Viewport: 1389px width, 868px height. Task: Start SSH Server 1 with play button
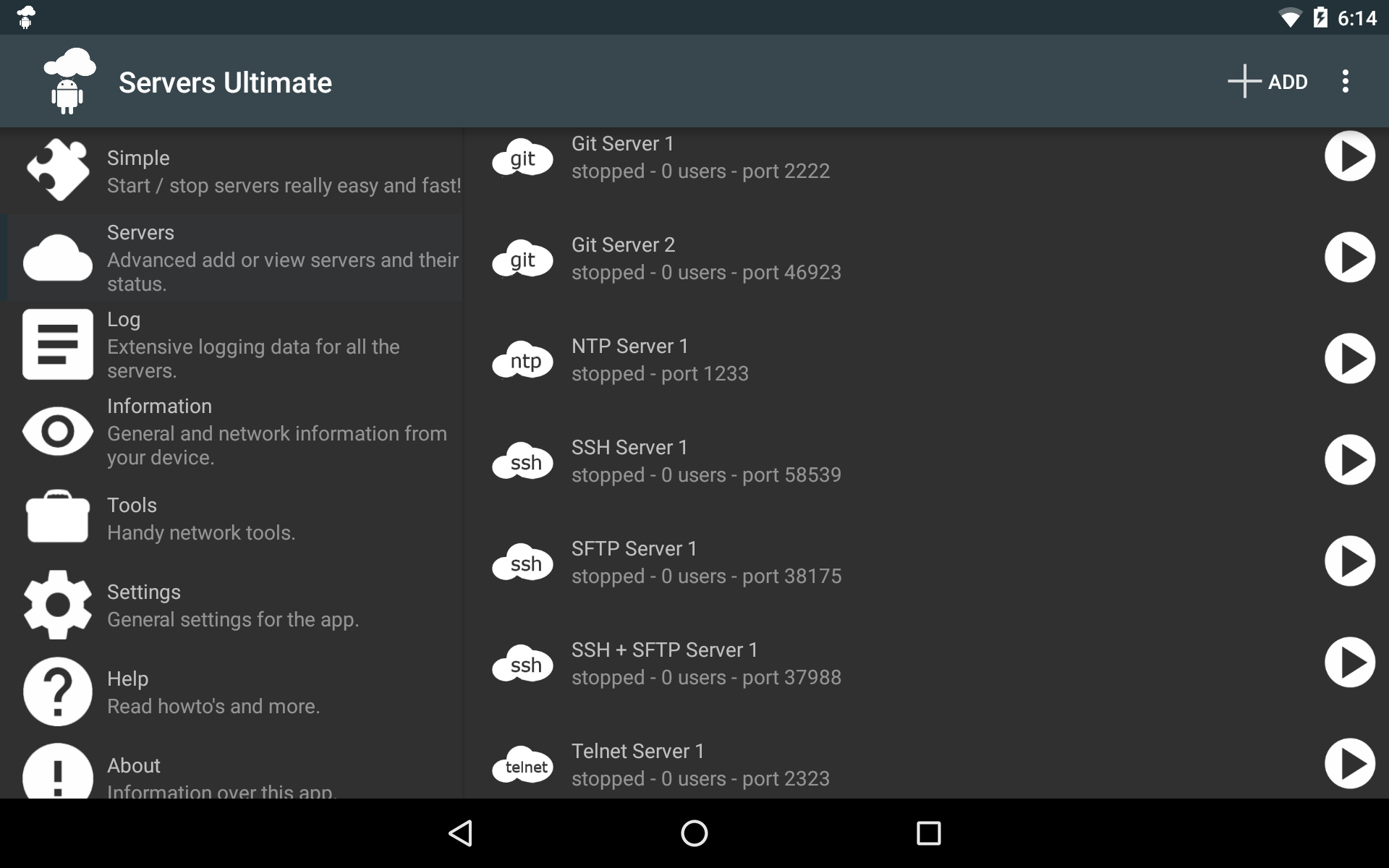click(1349, 460)
